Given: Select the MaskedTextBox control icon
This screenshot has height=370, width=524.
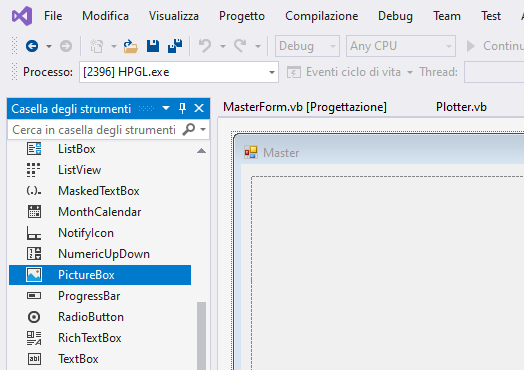Looking at the screenshot, I should tap(34, 191).
